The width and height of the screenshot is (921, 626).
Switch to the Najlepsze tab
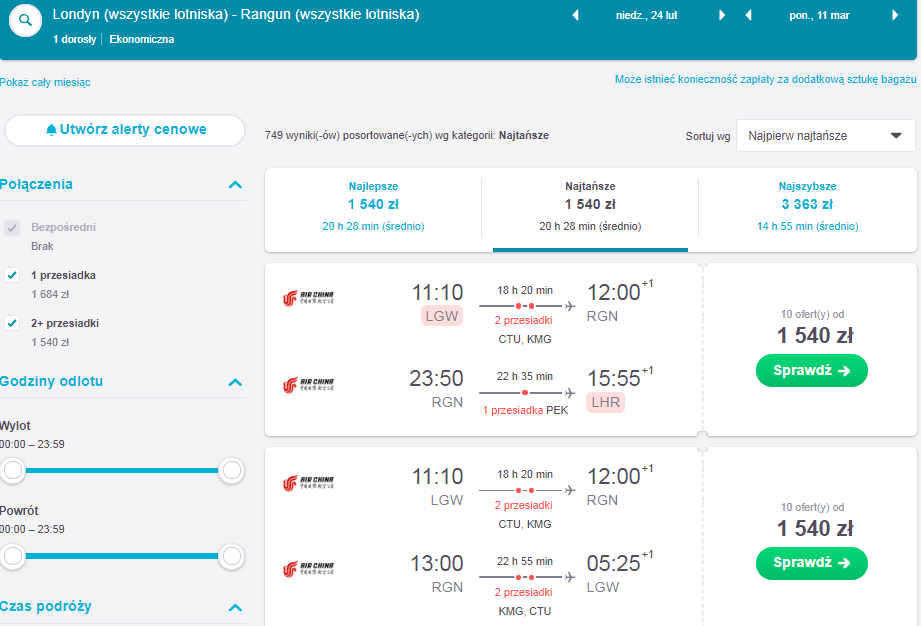tap(374, 206)
